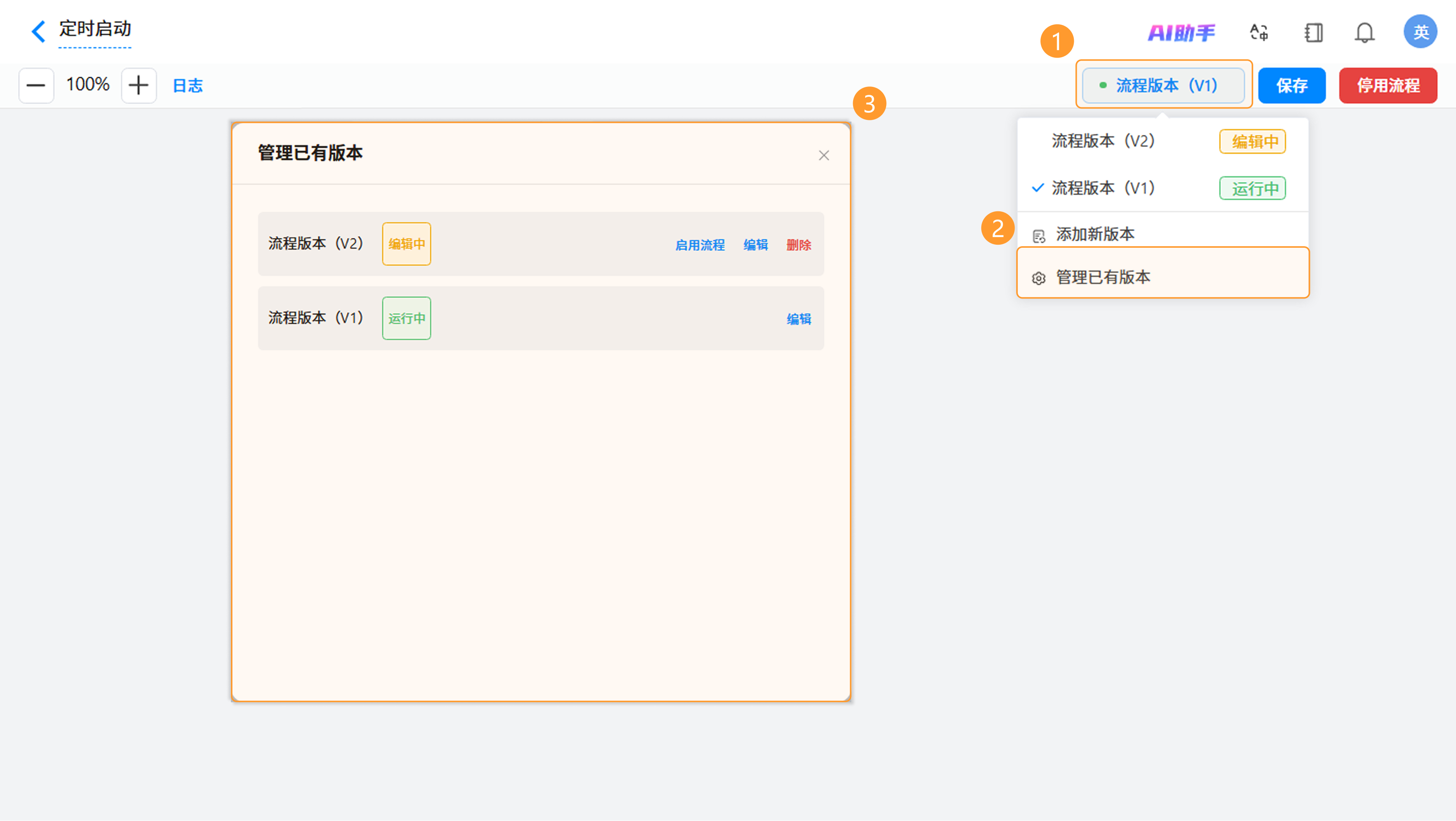Click the 100% zoom level value
The height and width of the screenshot is (821, 1456).
[88, 85]
